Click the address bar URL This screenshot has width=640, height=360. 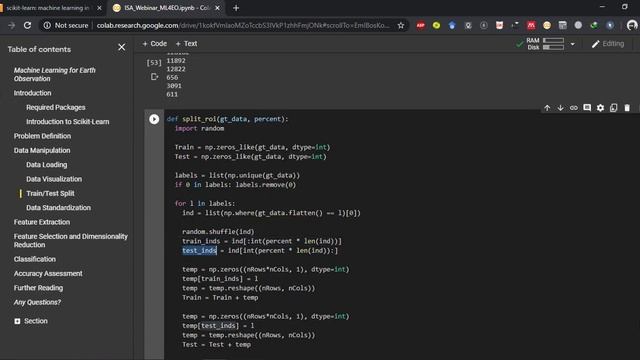pos(243,25)
